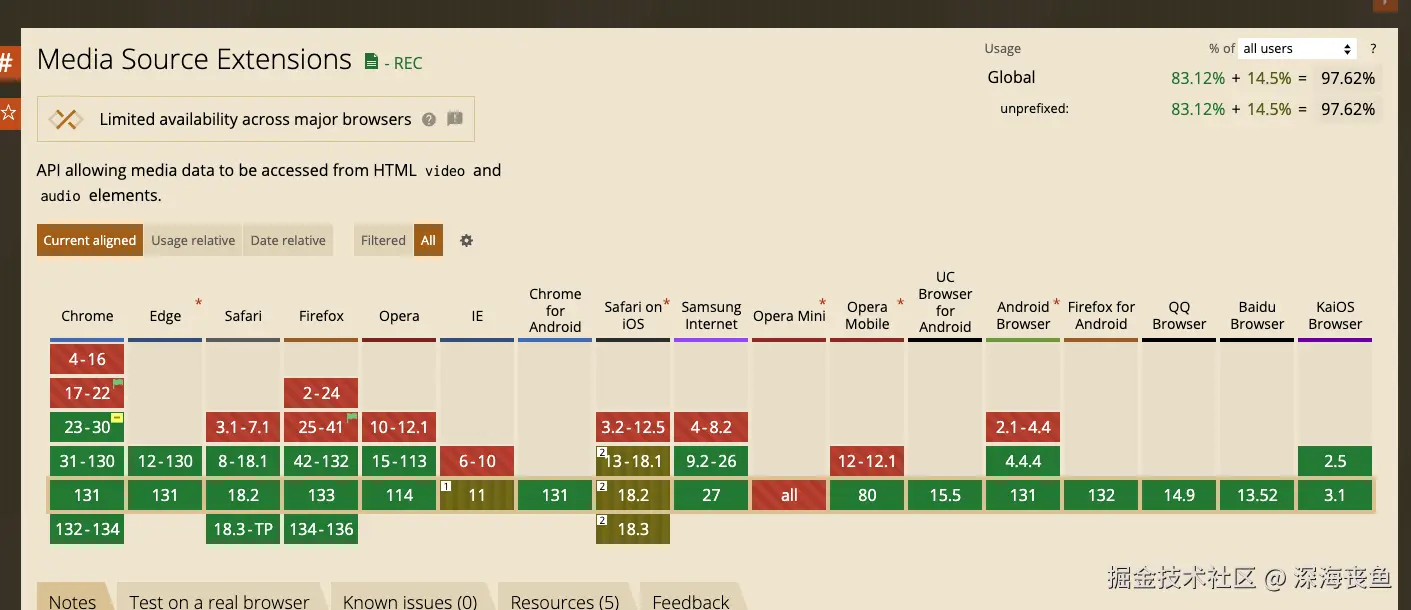Select Opera Mobile 12-12.1 cell

click(867, 461)
